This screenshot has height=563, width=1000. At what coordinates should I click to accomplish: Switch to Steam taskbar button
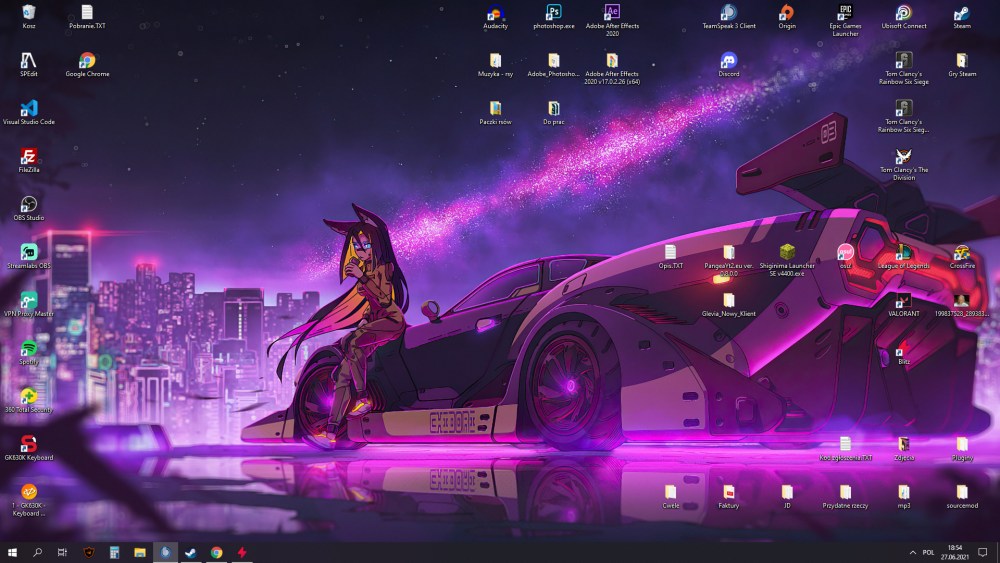[191, 552]
